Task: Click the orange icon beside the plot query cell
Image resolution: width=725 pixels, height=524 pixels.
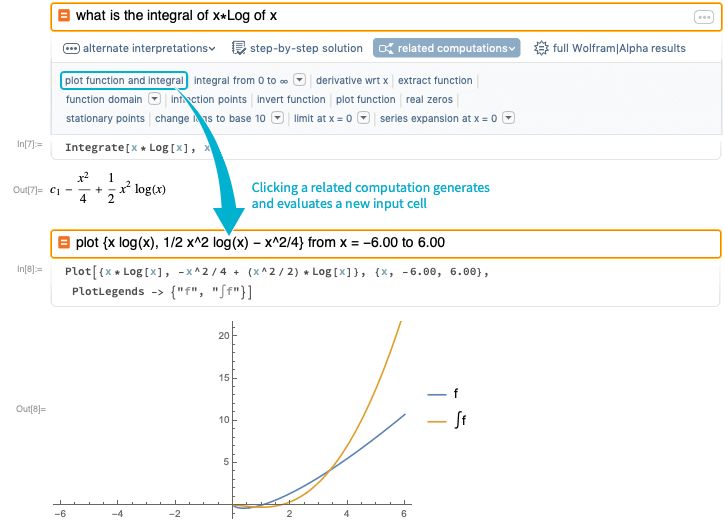Action: [64, 242]
